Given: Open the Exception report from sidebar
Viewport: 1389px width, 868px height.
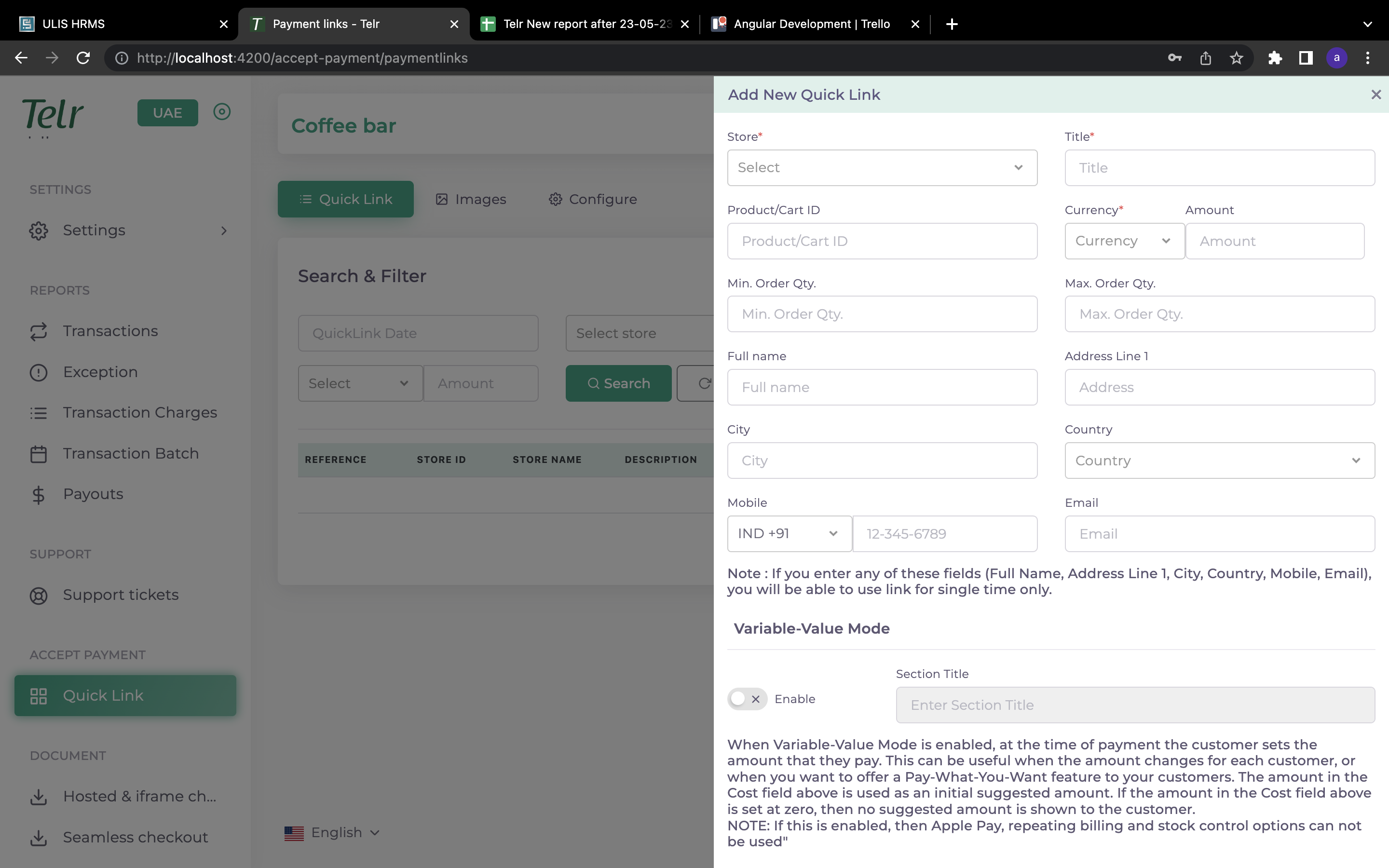Looking at the screenshot, I should click(x=100, y=372).
